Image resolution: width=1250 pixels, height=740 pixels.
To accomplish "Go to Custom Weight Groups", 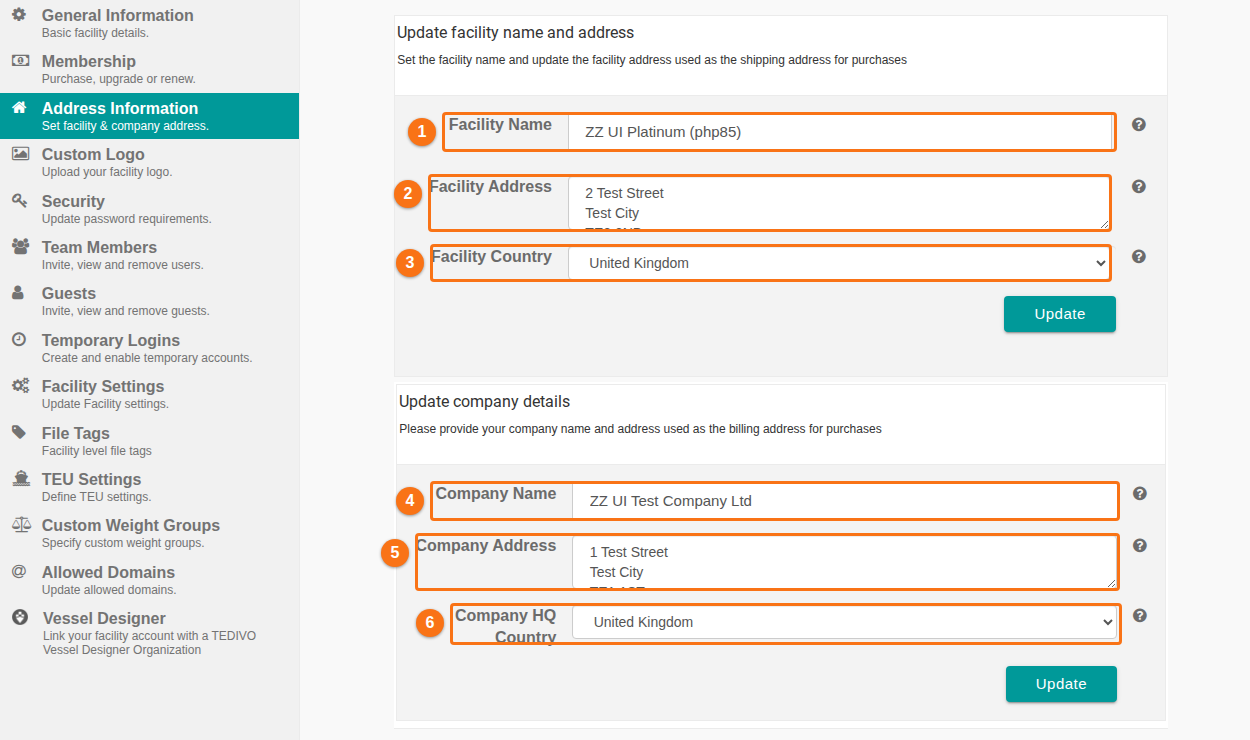I will pyautogui.click(x=150, y=533).
